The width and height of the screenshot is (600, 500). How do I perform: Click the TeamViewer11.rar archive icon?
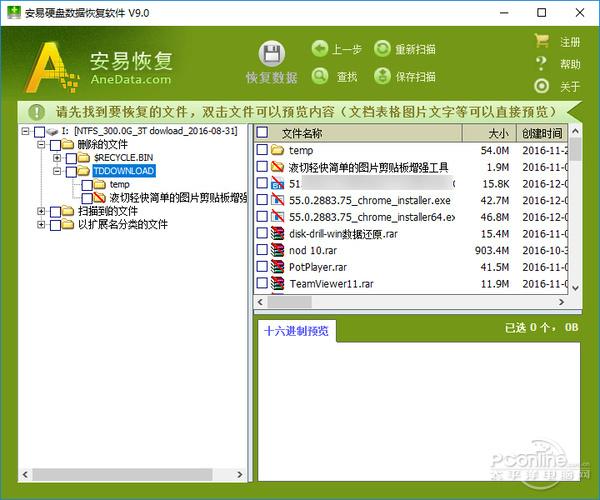pyautogui.click(x=277, y=283)
